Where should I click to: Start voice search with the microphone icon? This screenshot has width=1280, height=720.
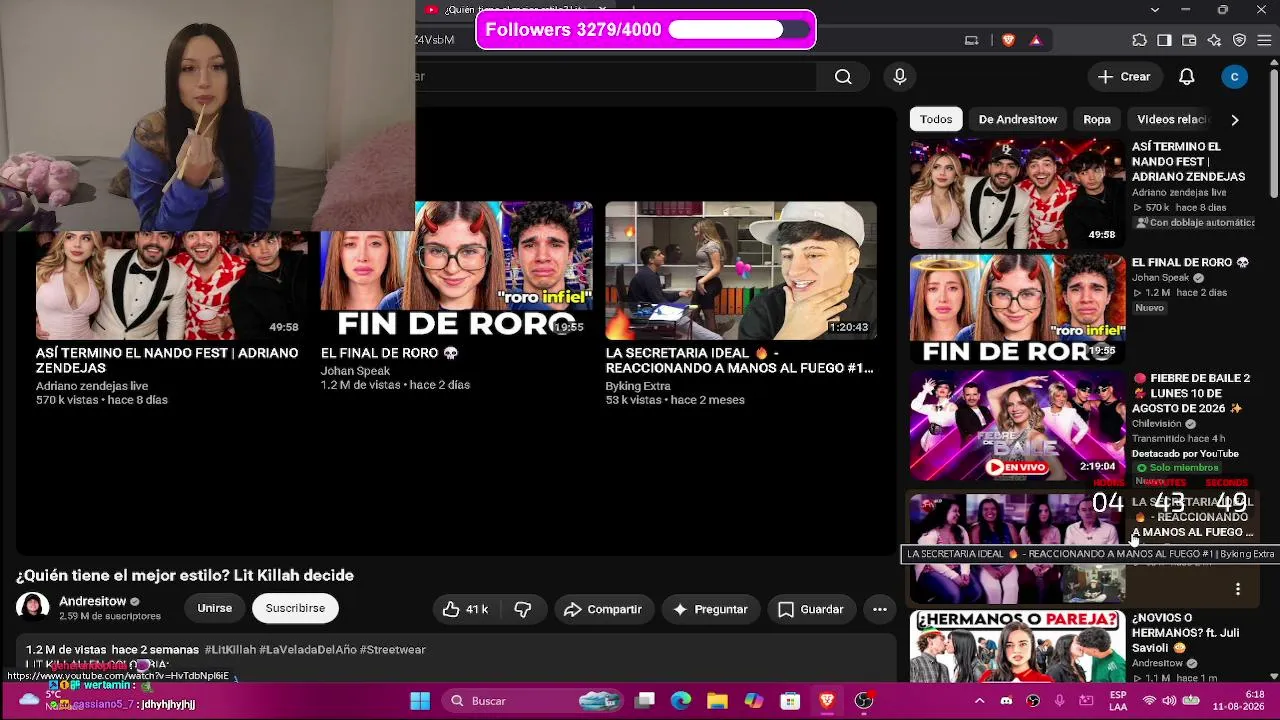coord(900,77)
